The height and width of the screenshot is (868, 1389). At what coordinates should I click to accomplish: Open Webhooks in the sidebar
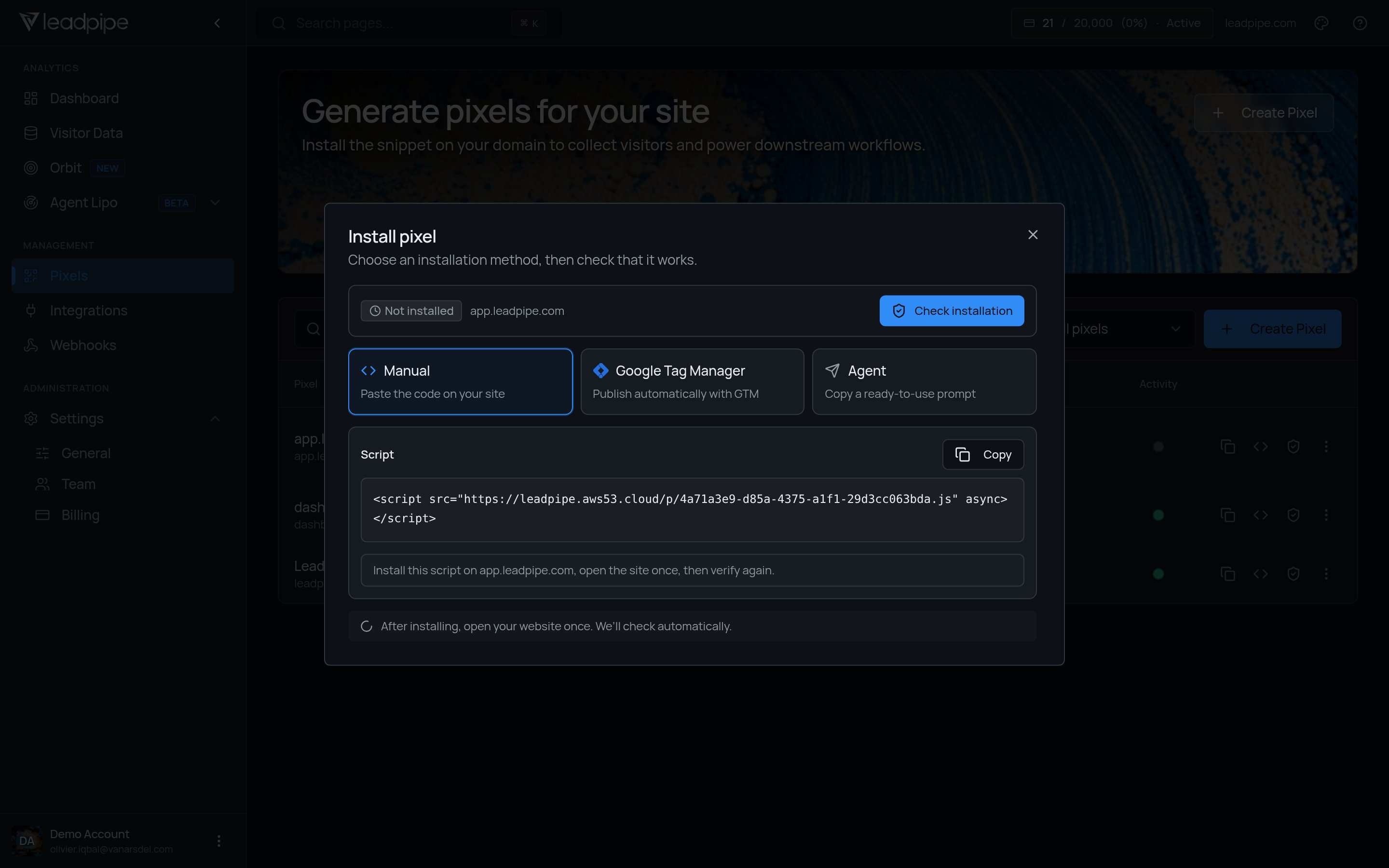coord(123,345)
